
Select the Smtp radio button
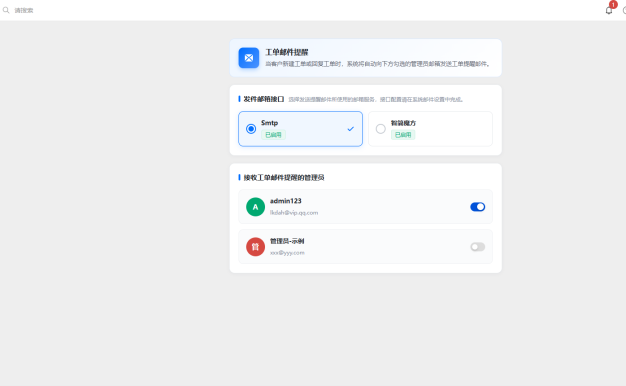coord(251,129)
